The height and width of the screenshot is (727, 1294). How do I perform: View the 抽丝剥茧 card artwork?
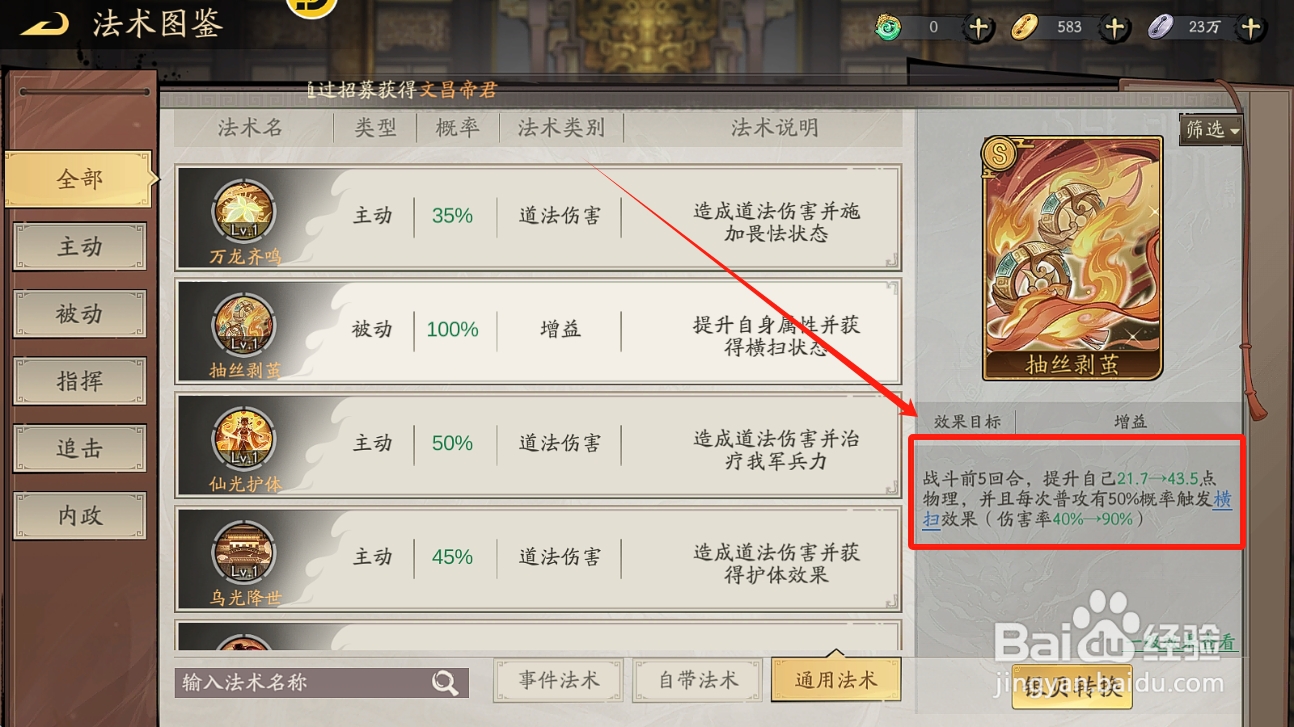(1072, 258)
